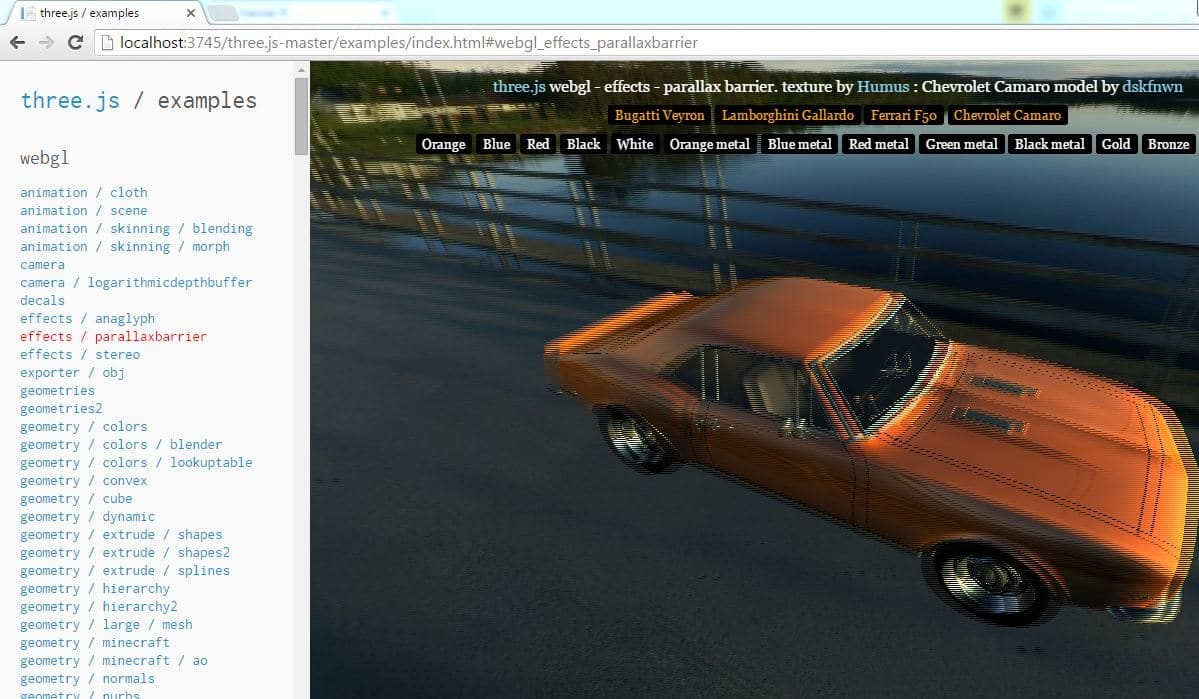Apply the Red metal material

coord(879,144)
